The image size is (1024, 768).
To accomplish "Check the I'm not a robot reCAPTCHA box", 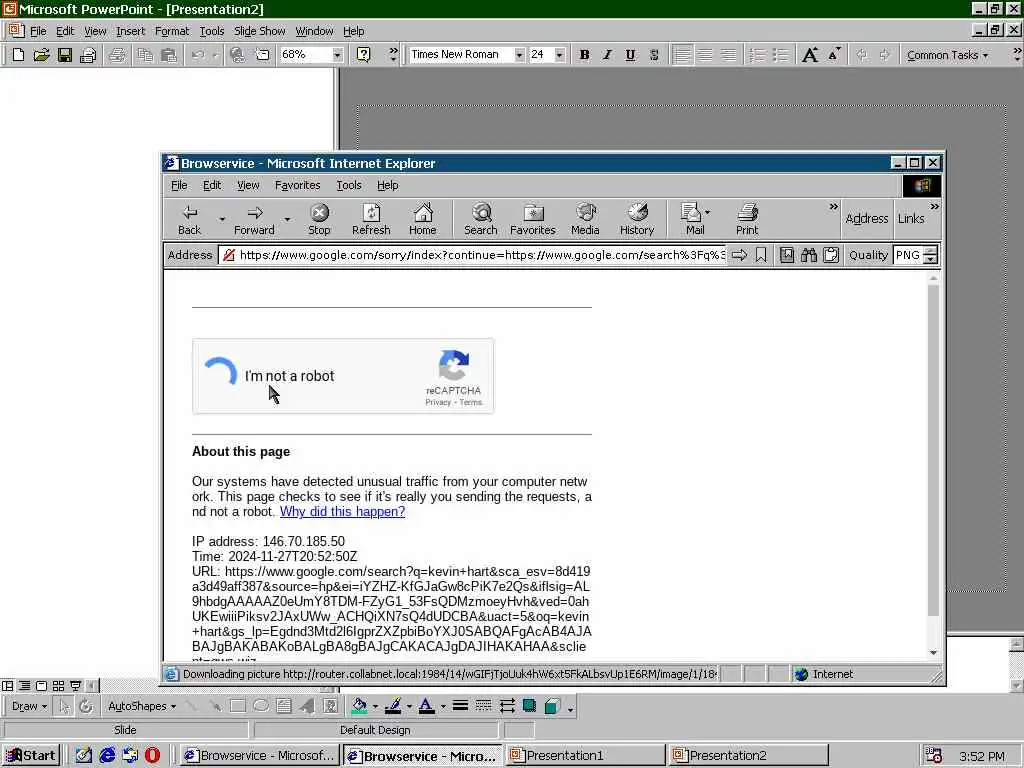I will coord(221,374).
